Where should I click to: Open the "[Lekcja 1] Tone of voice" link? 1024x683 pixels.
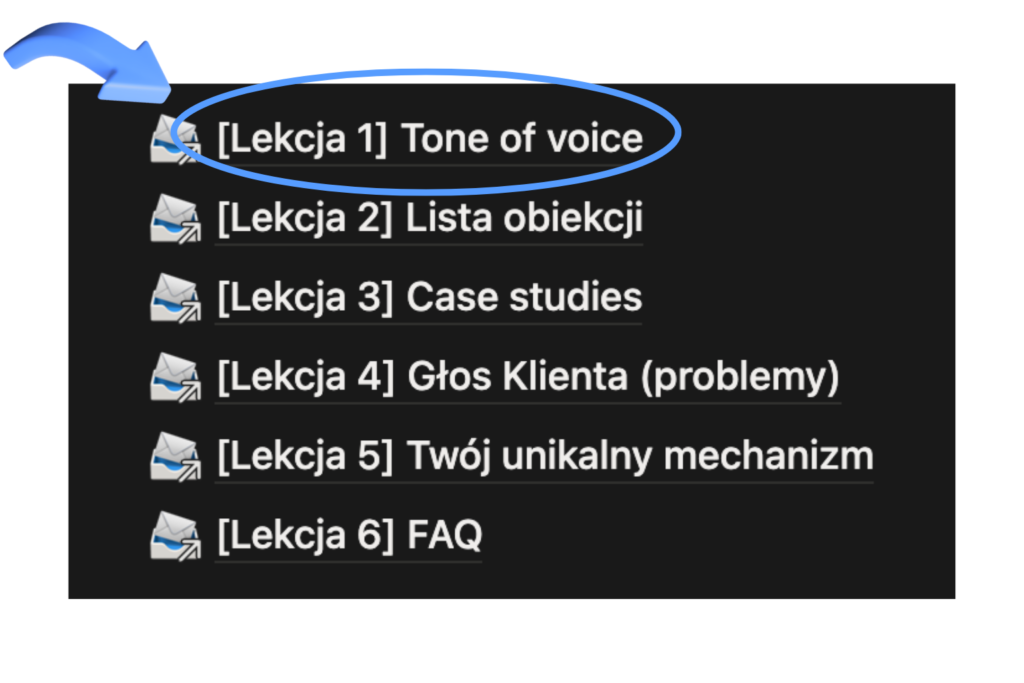tap(430, 139)
